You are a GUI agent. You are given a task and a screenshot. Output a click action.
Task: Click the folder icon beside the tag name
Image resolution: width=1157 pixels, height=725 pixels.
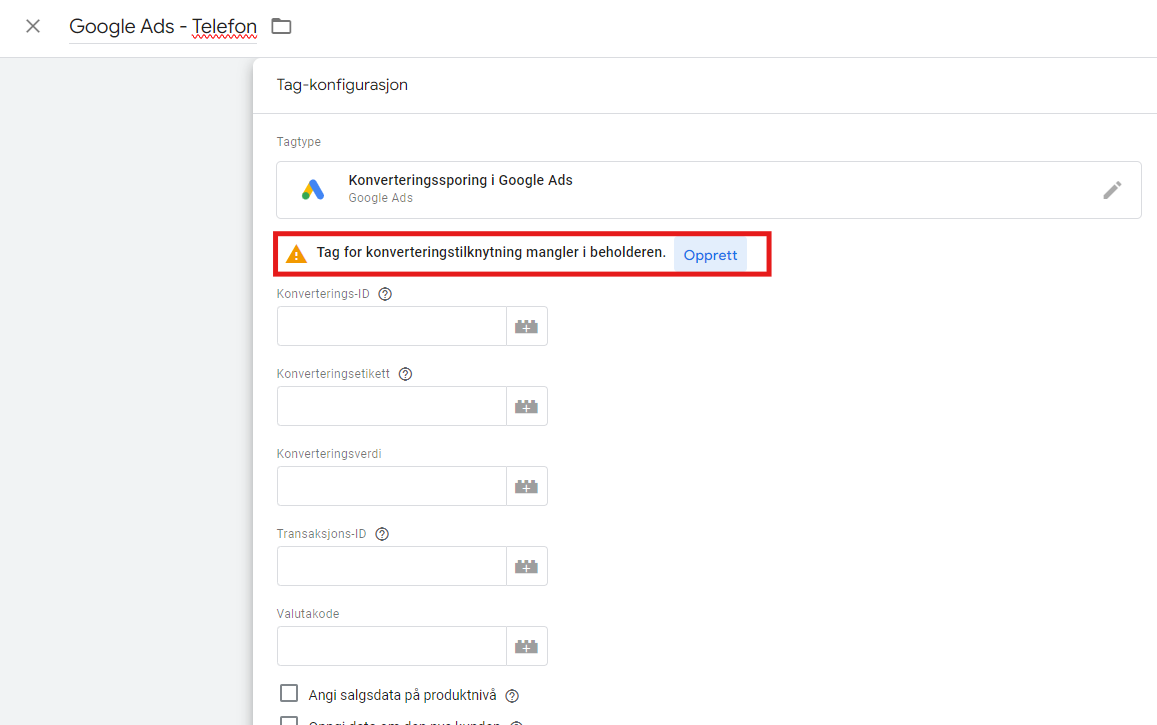(x=282, y=26)
